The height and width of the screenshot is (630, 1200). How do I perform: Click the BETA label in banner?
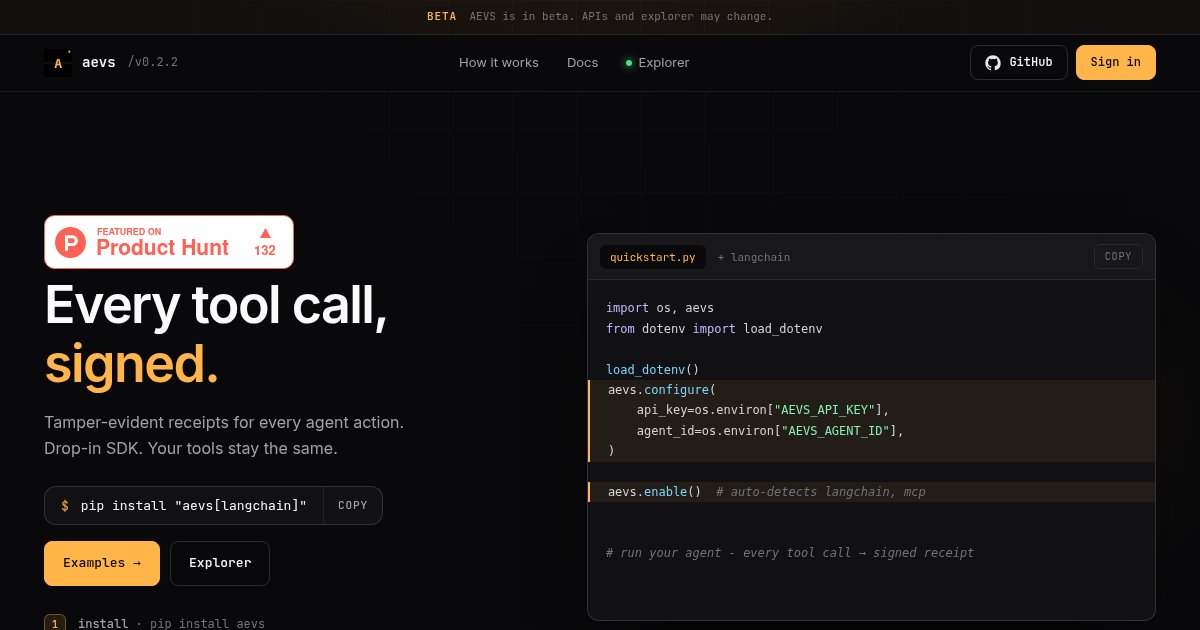point(441,16)
